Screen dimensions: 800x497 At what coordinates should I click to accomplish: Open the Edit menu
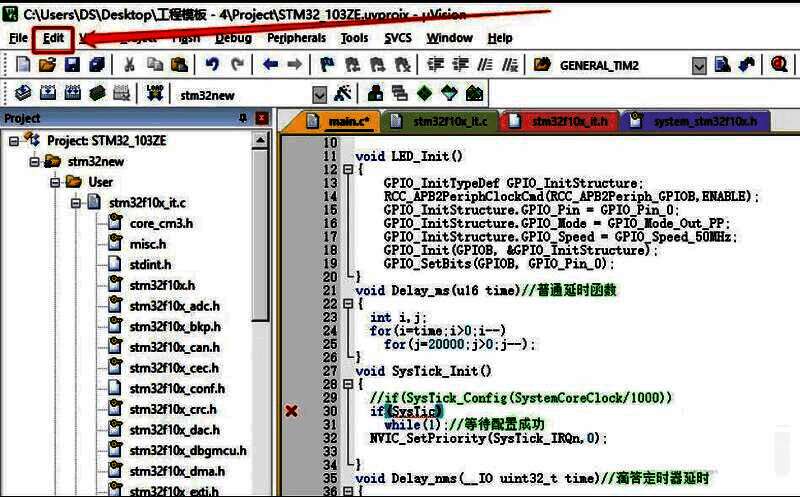pos(53,38)
